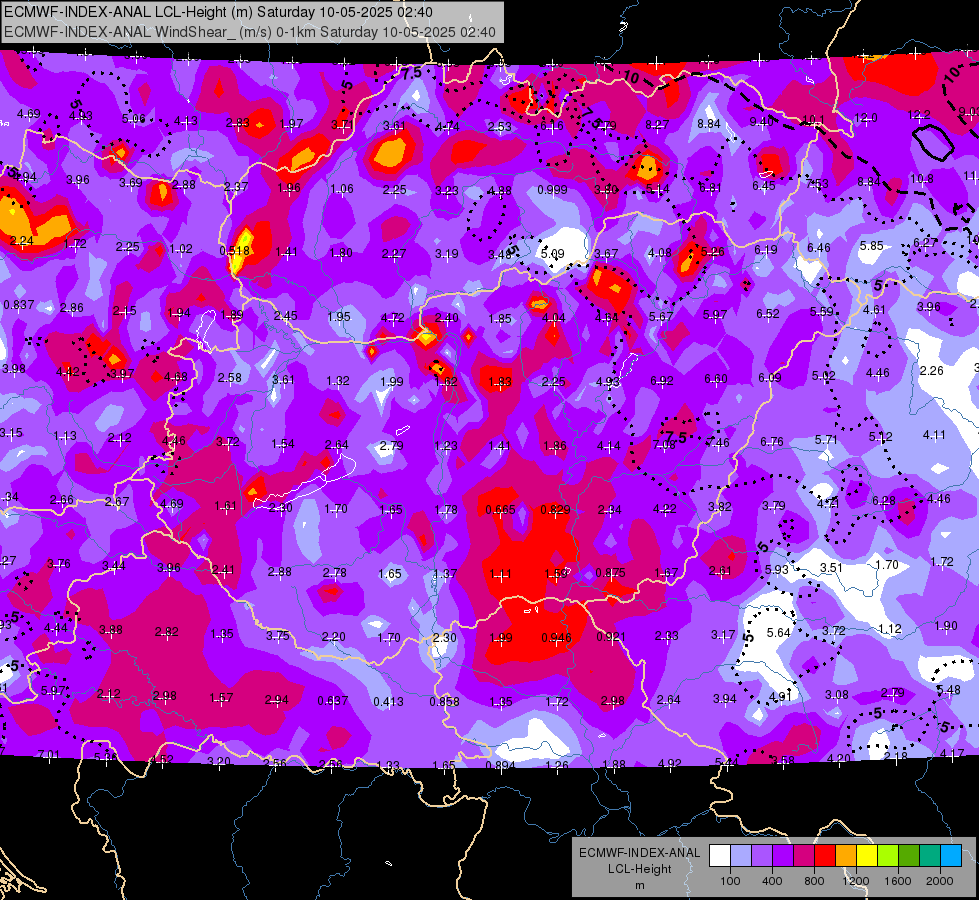Image resolution: width=979 pixels, height=900 pixels.
Task: Click the grid value '0.858'
Action: (x=445, y=701)
